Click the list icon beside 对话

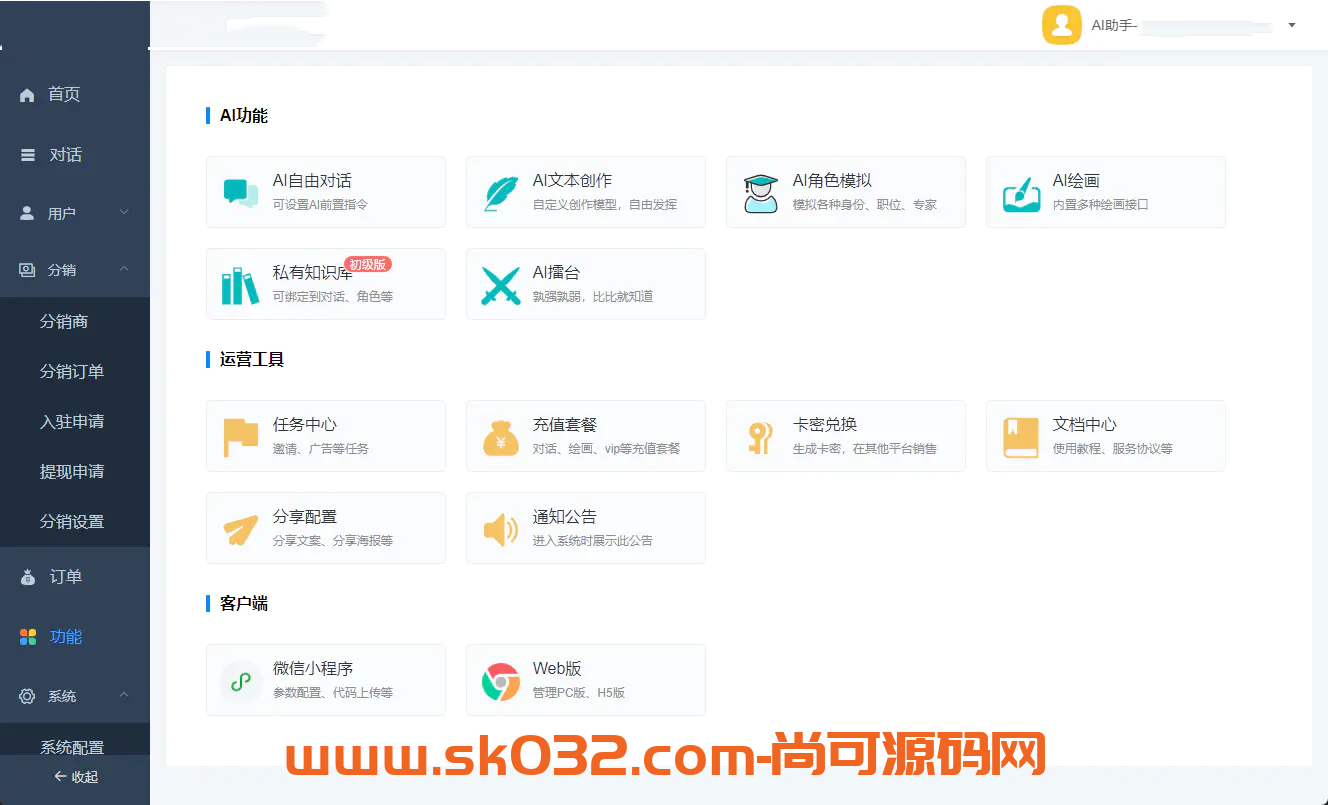28,155
